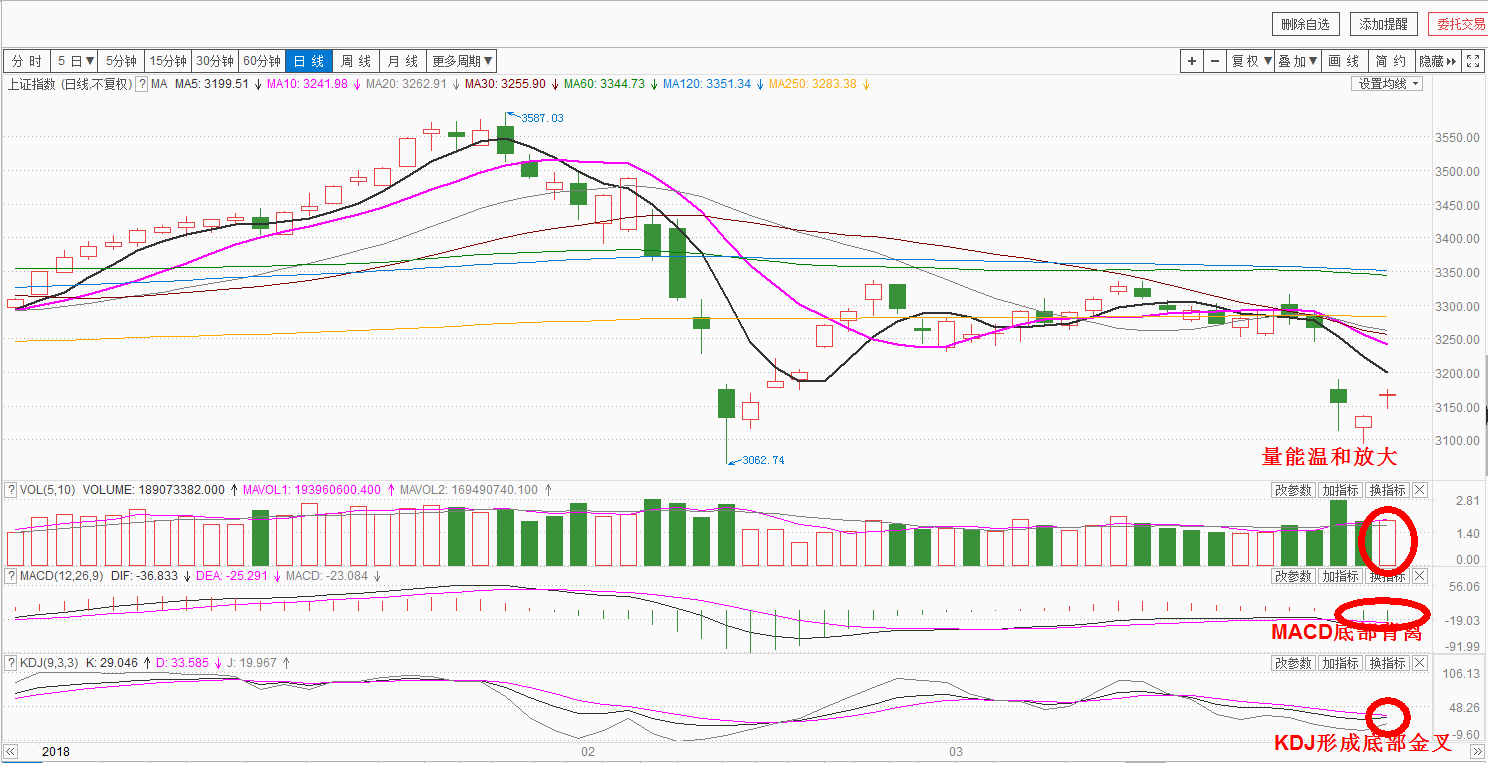
Task: Click 改参数 in VOL panel
Action: pyautogui.click(x=1292, y=490)
